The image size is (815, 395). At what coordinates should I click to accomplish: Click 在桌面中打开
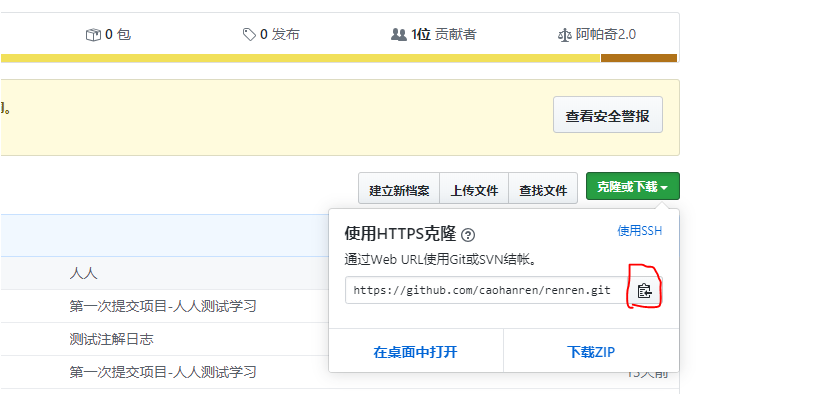pos(416,352)
